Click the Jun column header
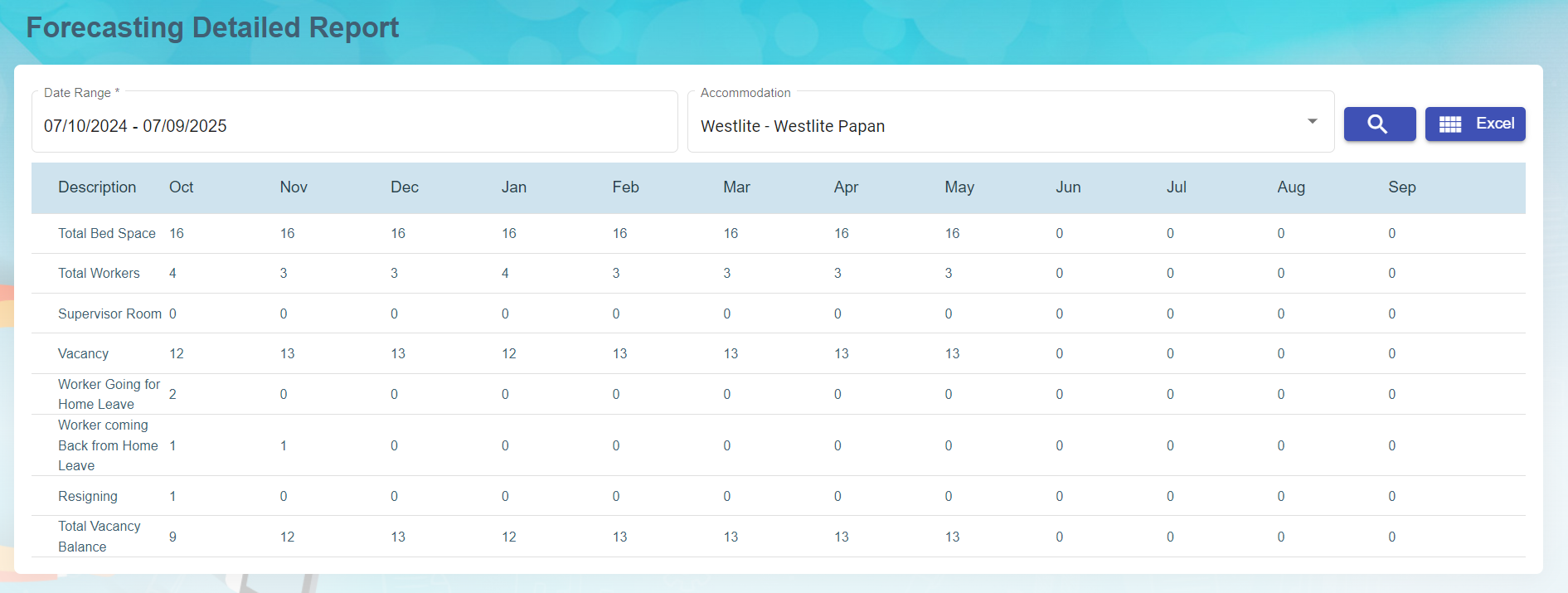Screen dimensions: 1568x593 (1067, 187)
